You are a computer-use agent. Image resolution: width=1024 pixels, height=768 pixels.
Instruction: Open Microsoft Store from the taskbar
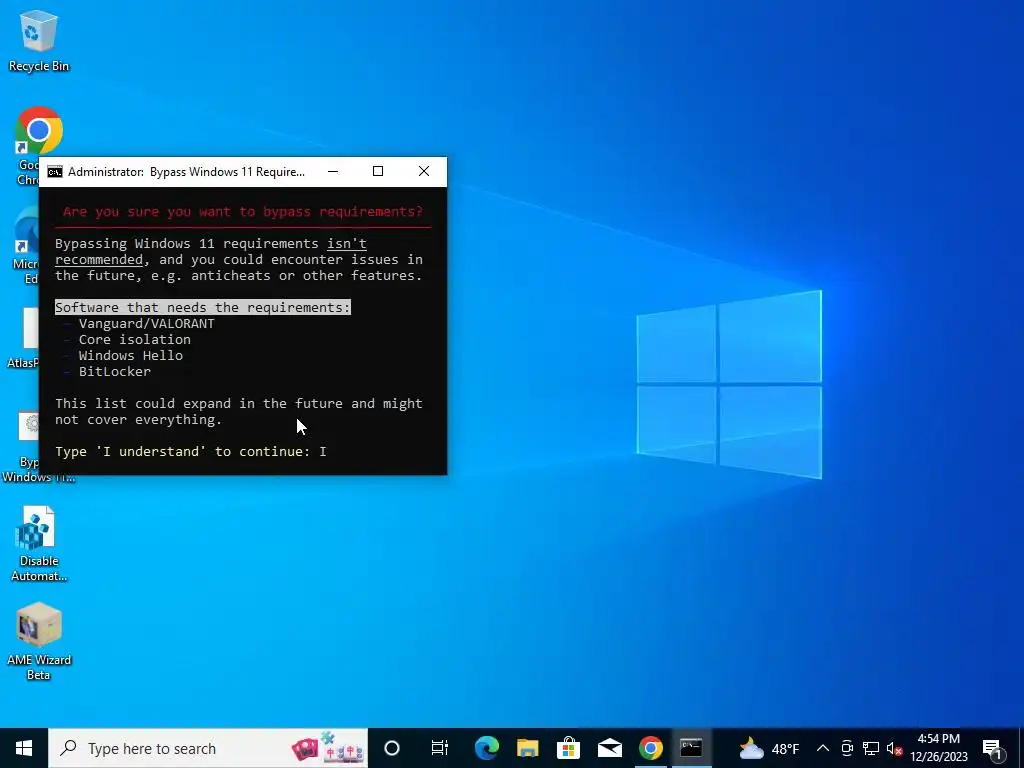pos(569,748)
